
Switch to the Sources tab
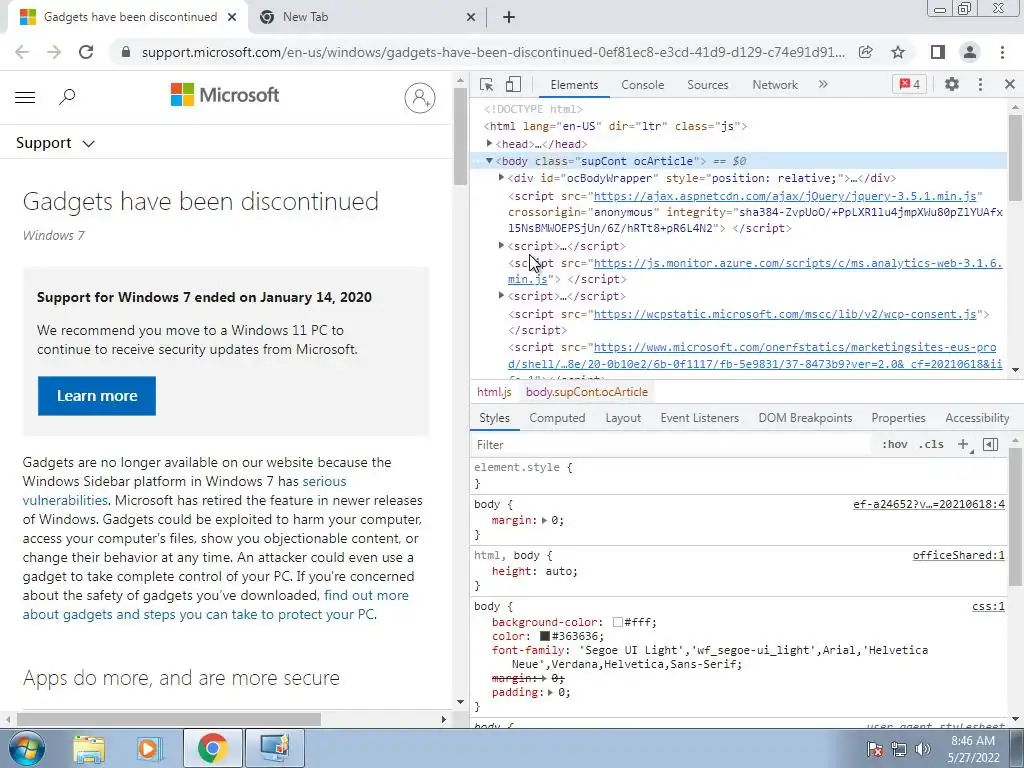click(708, 85)
